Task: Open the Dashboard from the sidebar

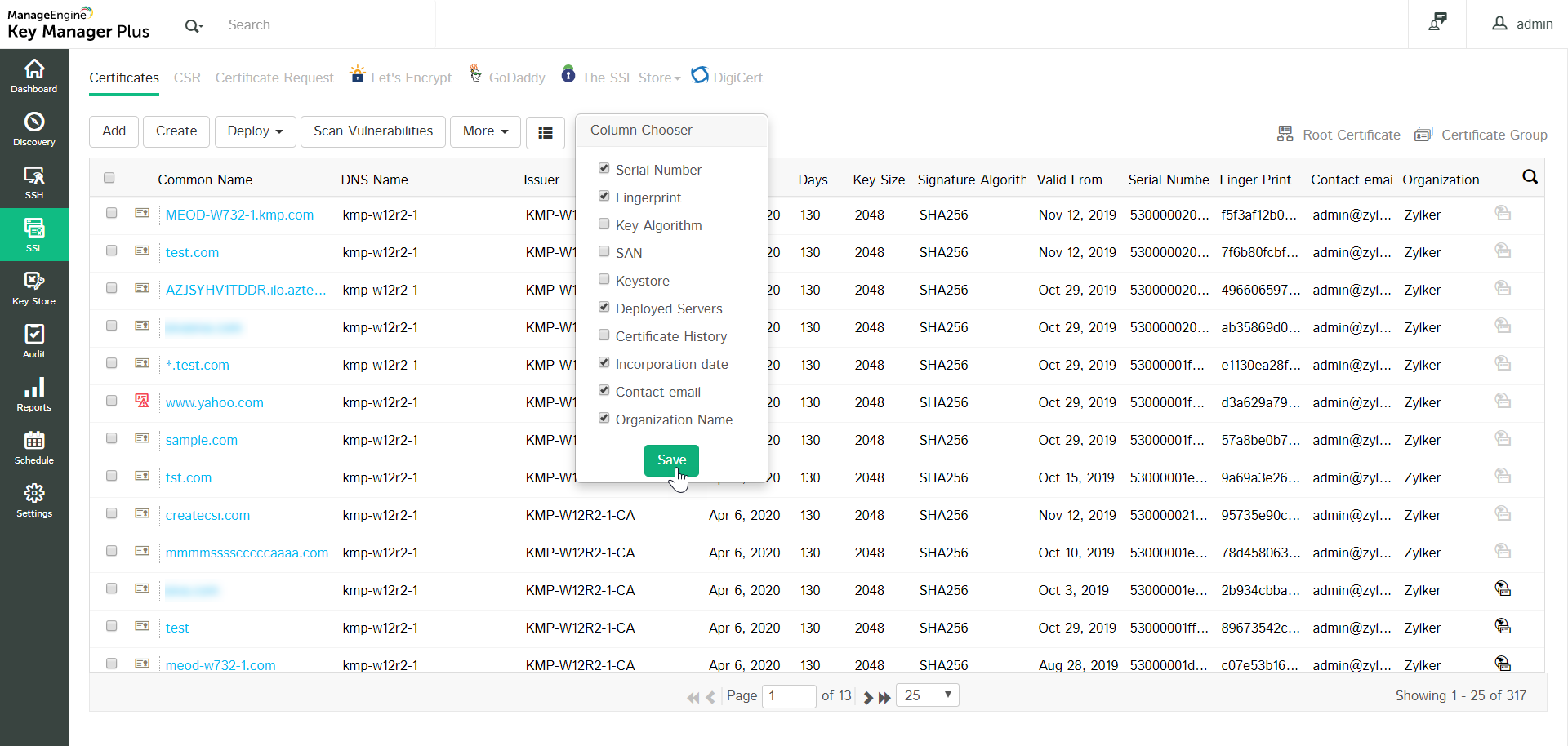Action: coord(34,76)
